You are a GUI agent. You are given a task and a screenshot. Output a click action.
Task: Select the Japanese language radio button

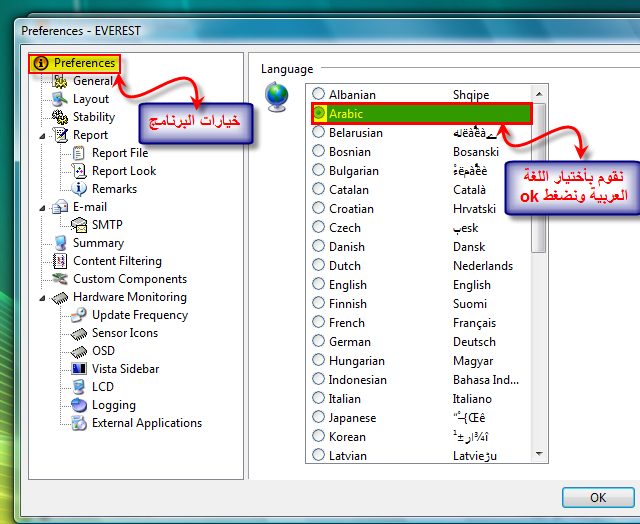click(x=318, y=417)
